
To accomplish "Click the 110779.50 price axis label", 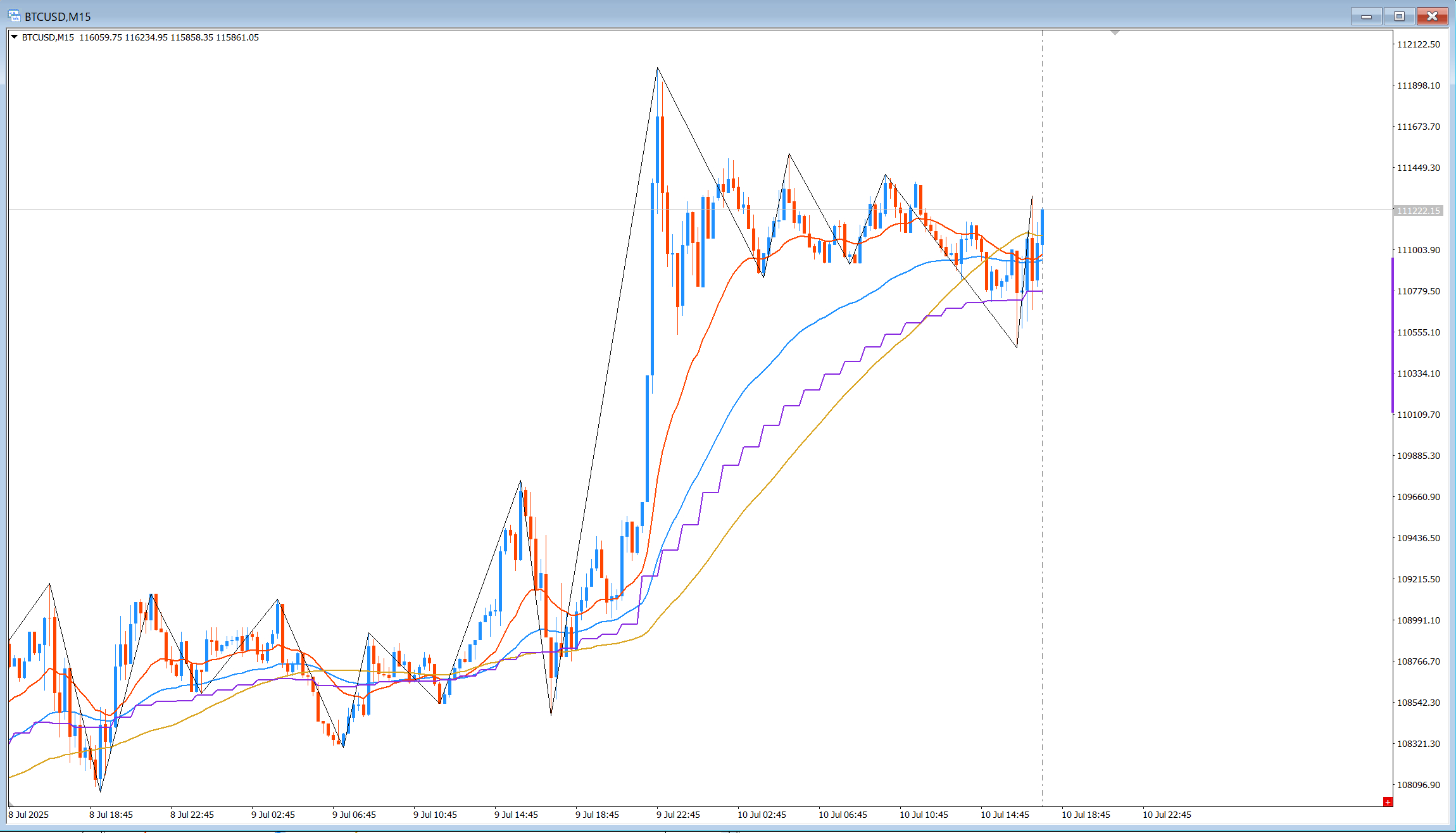I will pyautogui.click(x=1419, y=291).
